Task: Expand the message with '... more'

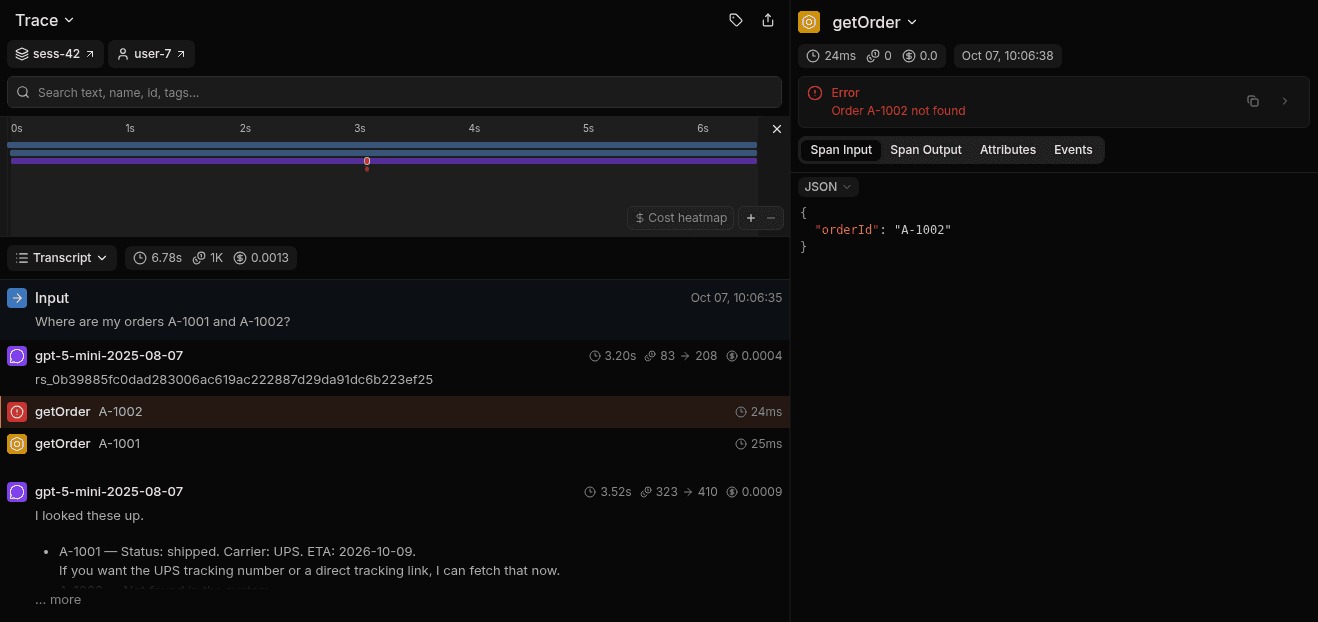Action: (x=58, y=600)
